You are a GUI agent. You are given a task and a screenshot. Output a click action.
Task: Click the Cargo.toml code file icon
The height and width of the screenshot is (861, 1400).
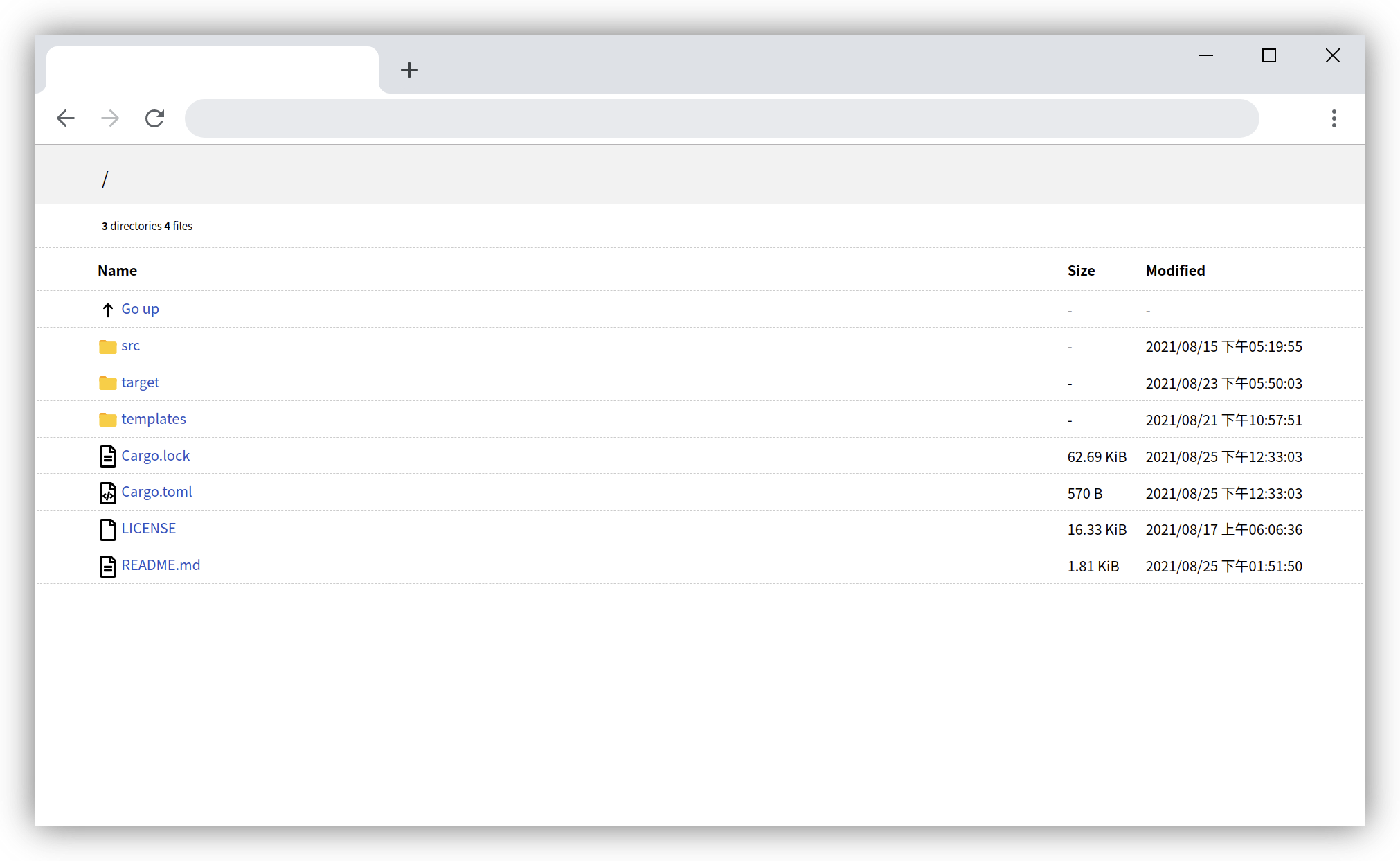[107, 493]
